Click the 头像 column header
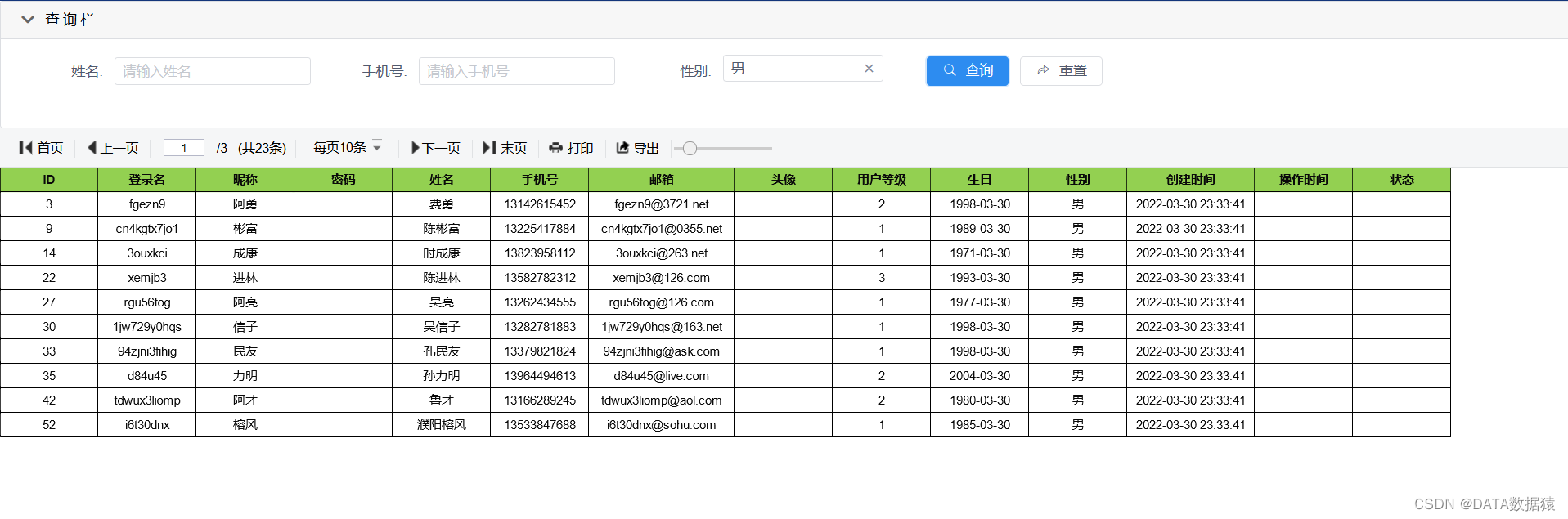This screenshot has height=519, width=1568. point(784,180)
